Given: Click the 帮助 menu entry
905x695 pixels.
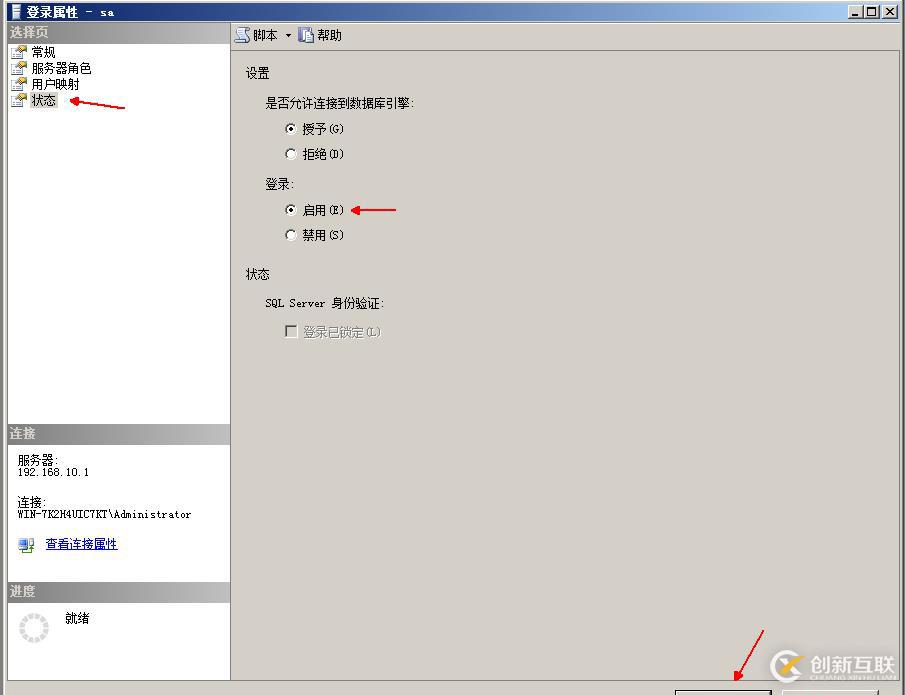Looking at the screenshot, I should pyautogui.click(x=328, y=34).
